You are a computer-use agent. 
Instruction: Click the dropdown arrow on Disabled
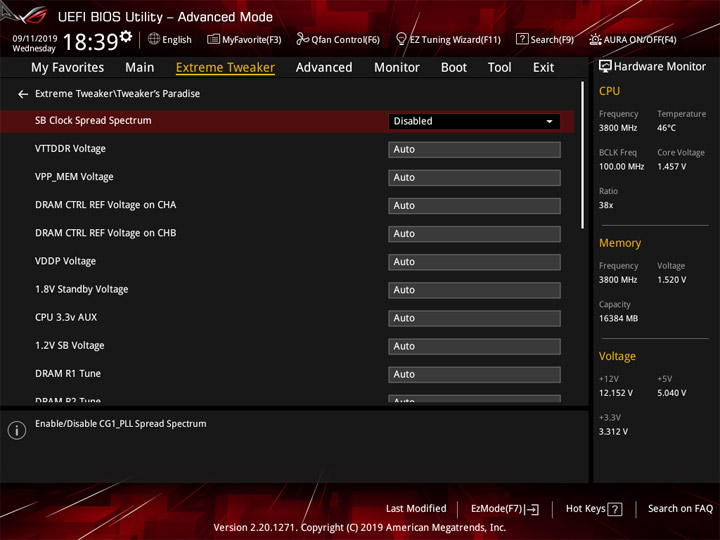click(549, 122)
